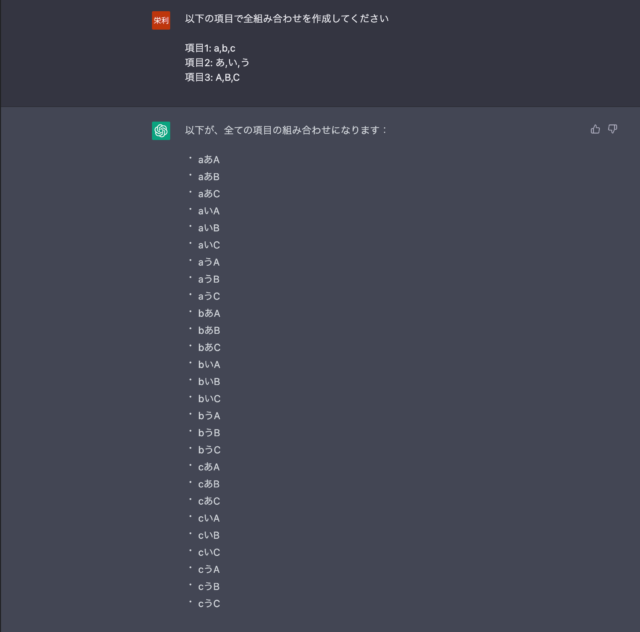Click the list item aうC
The image size is (640, 632).
click(x=208, y=296)
